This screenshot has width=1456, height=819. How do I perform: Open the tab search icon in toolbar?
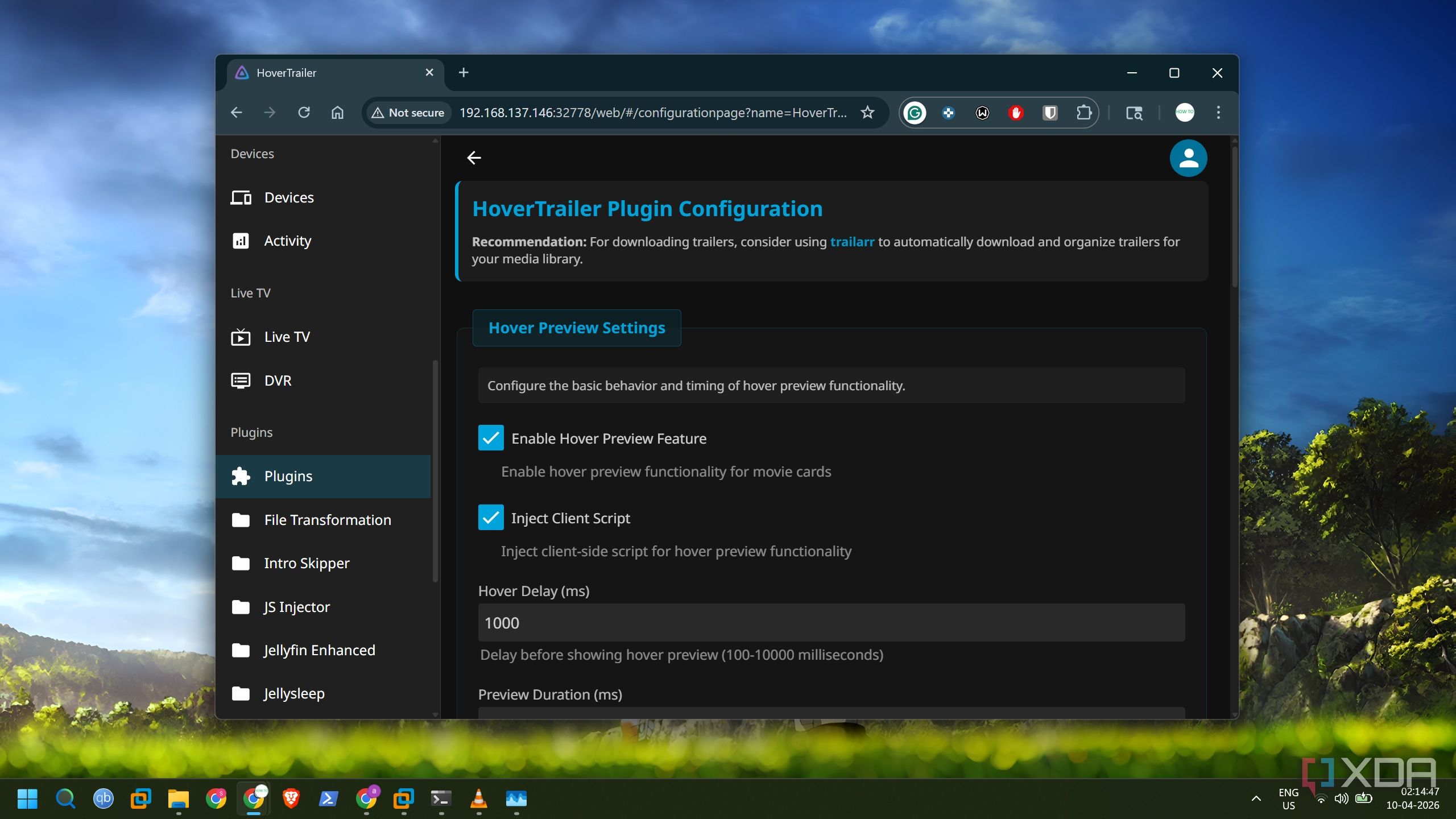coord(1134,113)
